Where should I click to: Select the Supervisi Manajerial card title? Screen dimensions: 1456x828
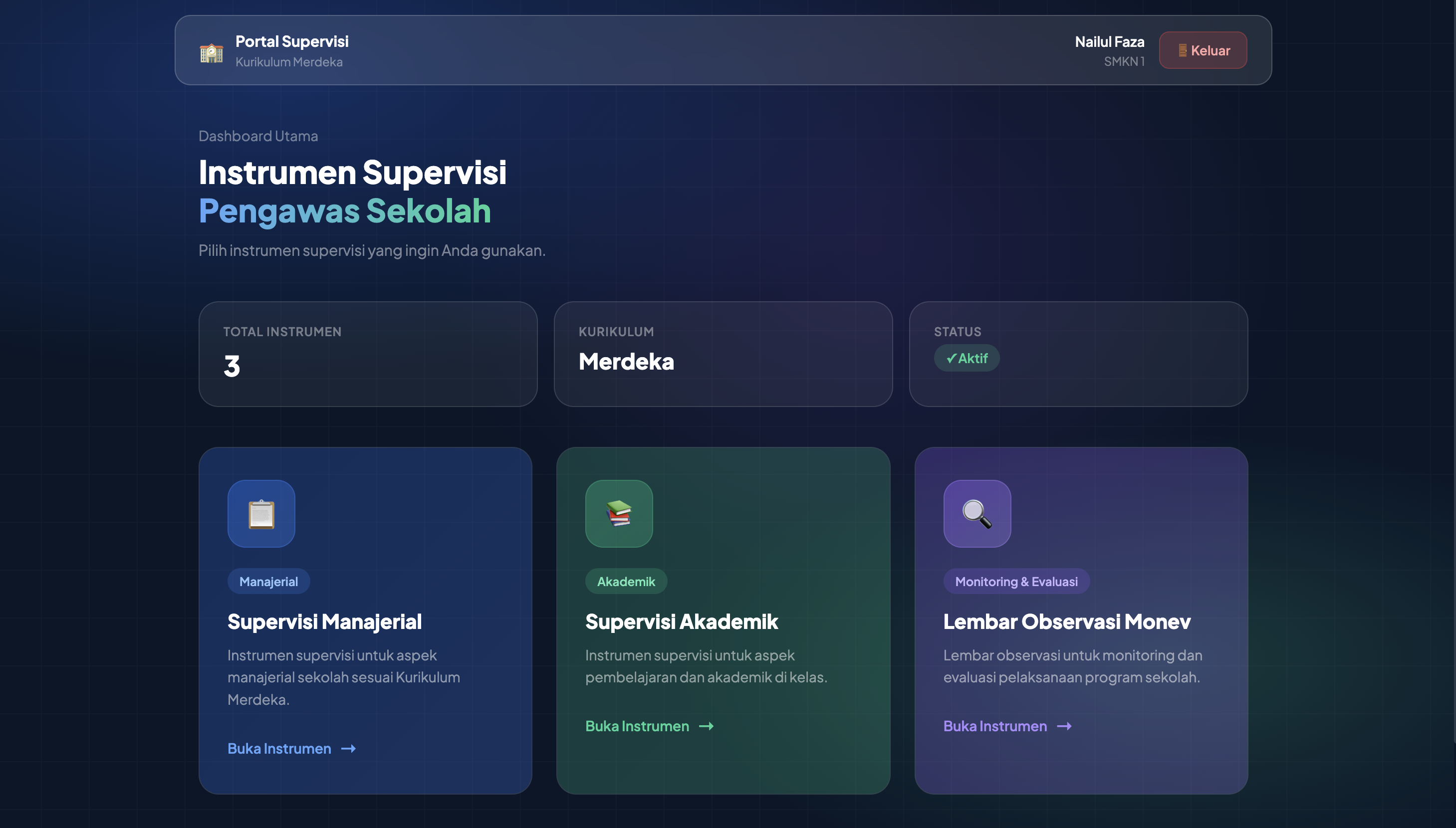[325, 621]
